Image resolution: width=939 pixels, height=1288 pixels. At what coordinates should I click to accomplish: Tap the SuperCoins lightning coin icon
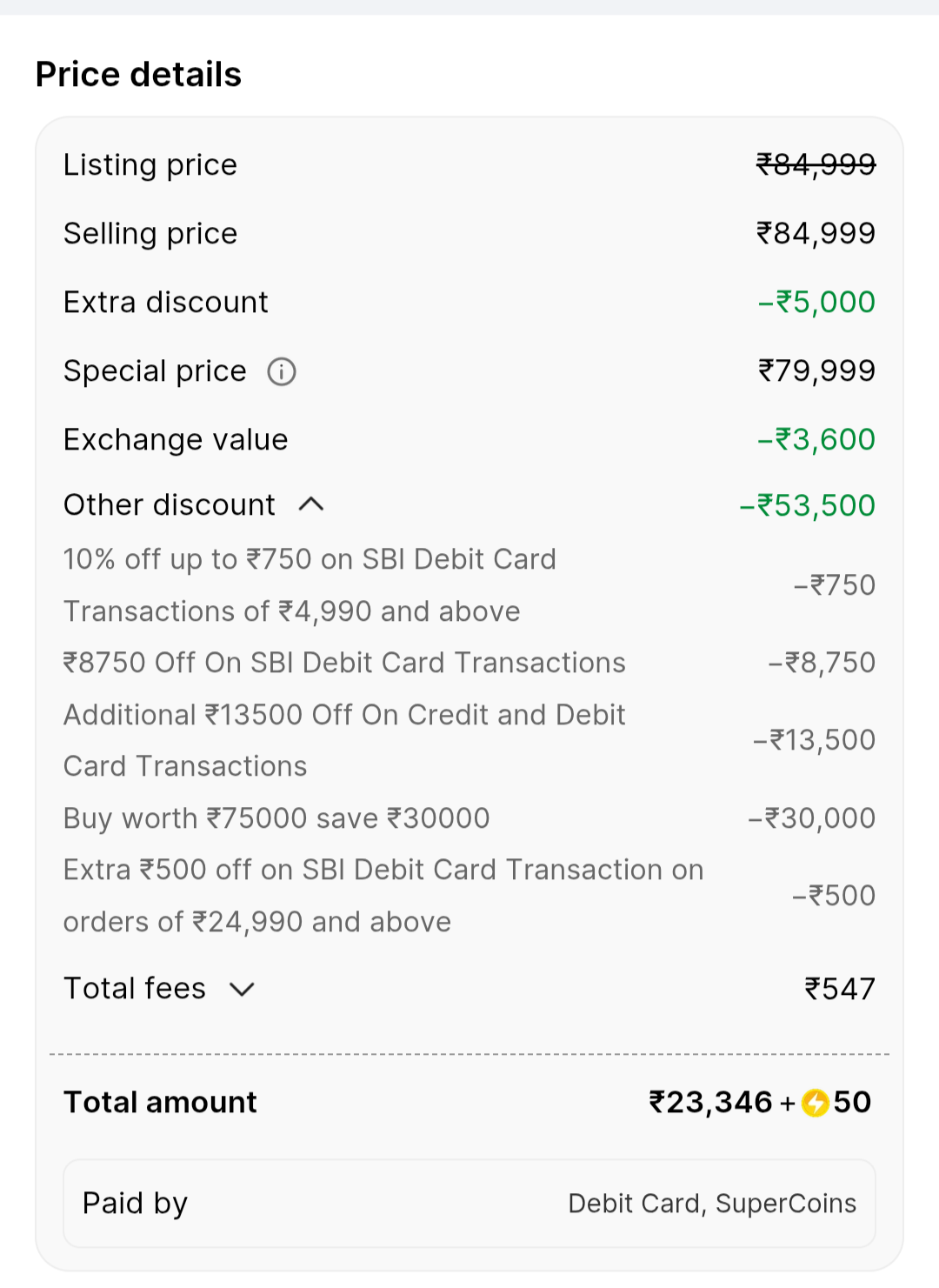(x=815, y=1103)
